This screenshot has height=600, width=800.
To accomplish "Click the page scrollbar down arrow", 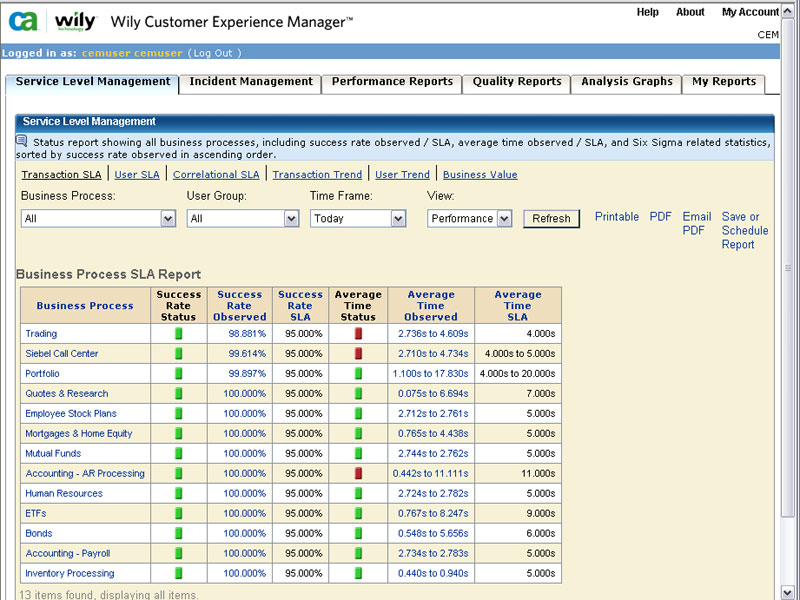I will (787, 592).
